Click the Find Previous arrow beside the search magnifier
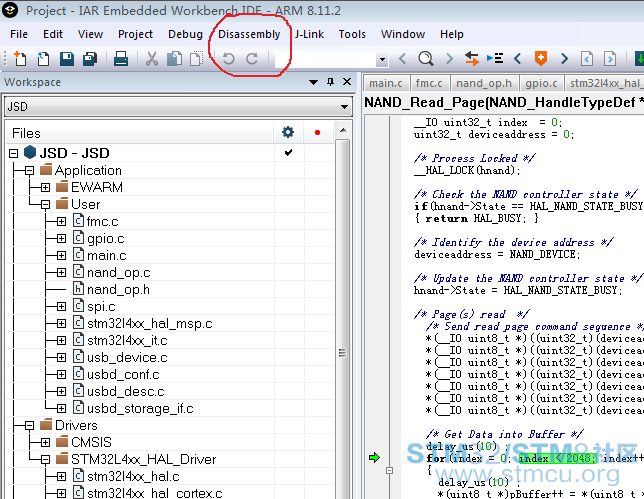 tap(402, 59)
